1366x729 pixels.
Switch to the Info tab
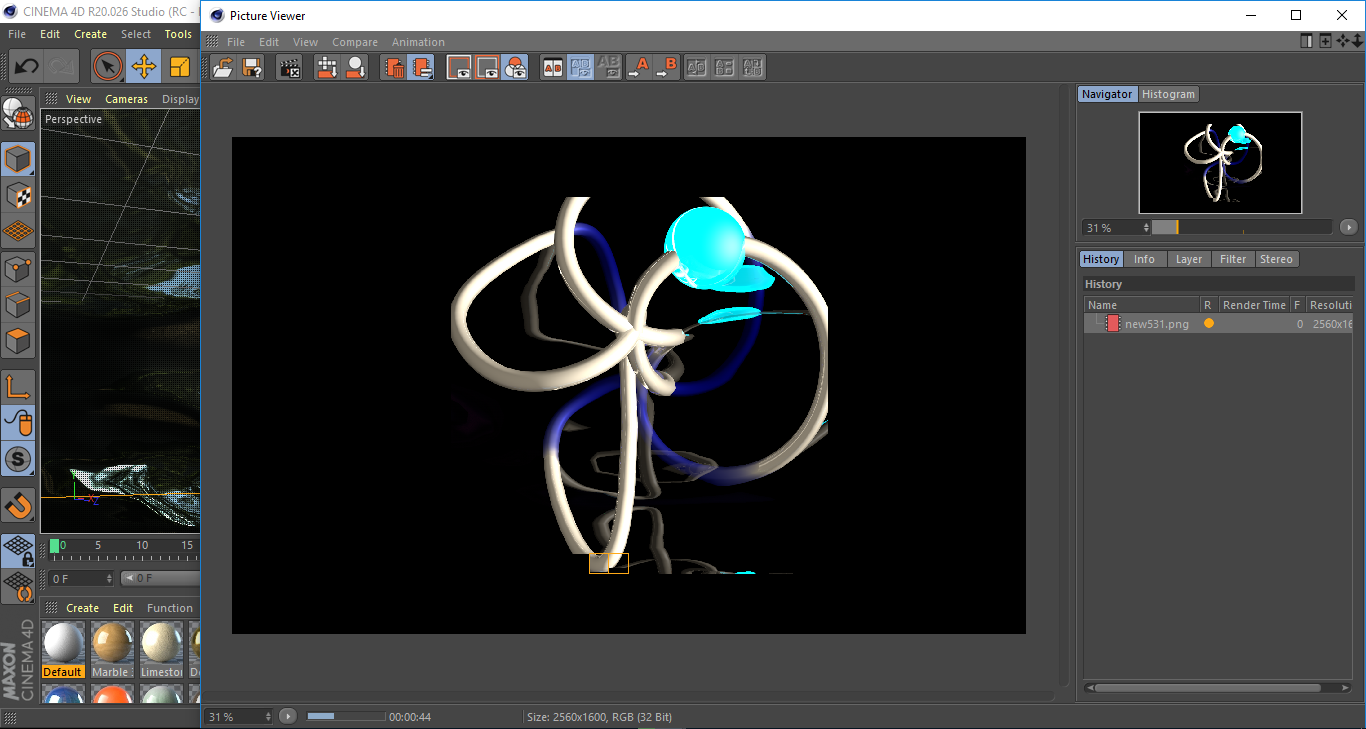(x=1144, y=259)
